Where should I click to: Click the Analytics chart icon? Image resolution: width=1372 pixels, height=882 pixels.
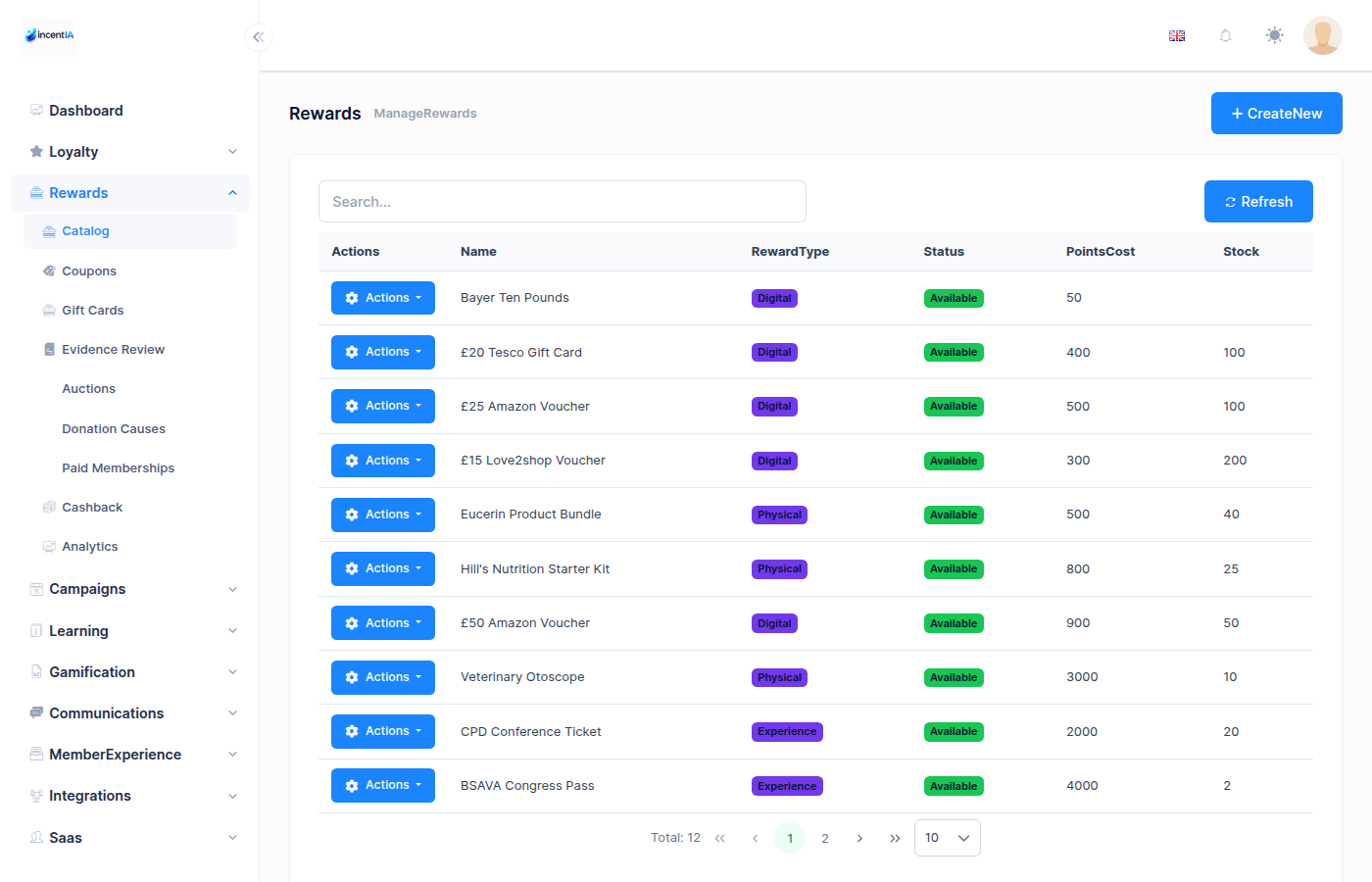tap(49, 547)
